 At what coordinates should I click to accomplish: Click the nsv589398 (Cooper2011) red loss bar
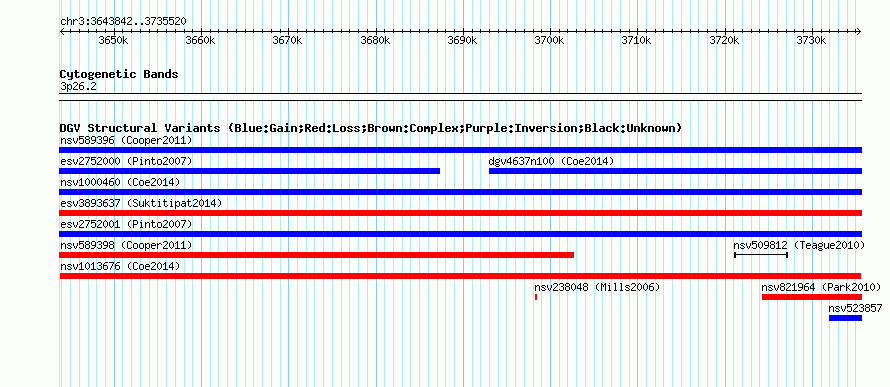(x=317, y=255)
